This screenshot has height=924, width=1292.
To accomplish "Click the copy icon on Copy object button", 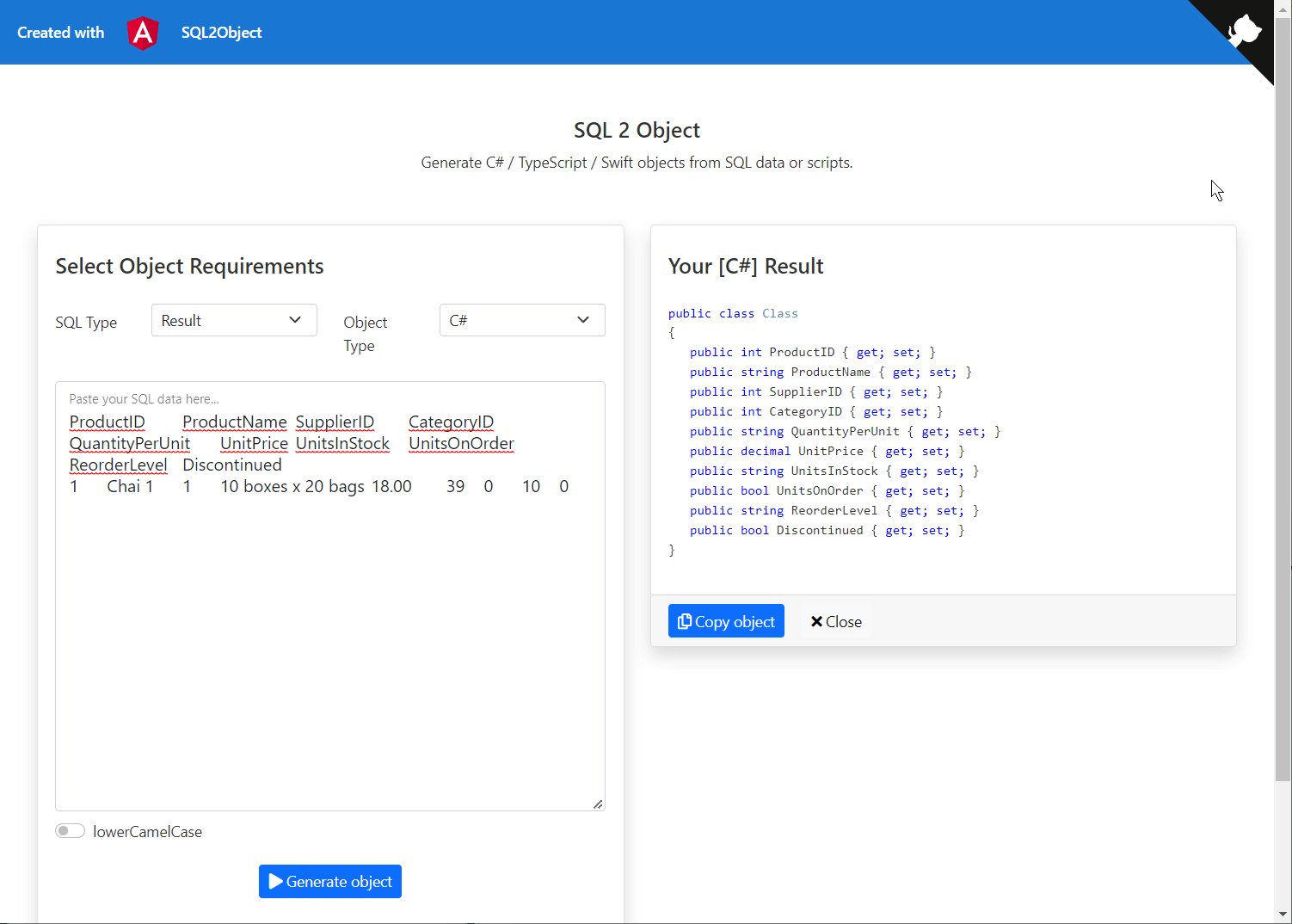I will click(685, 620).
